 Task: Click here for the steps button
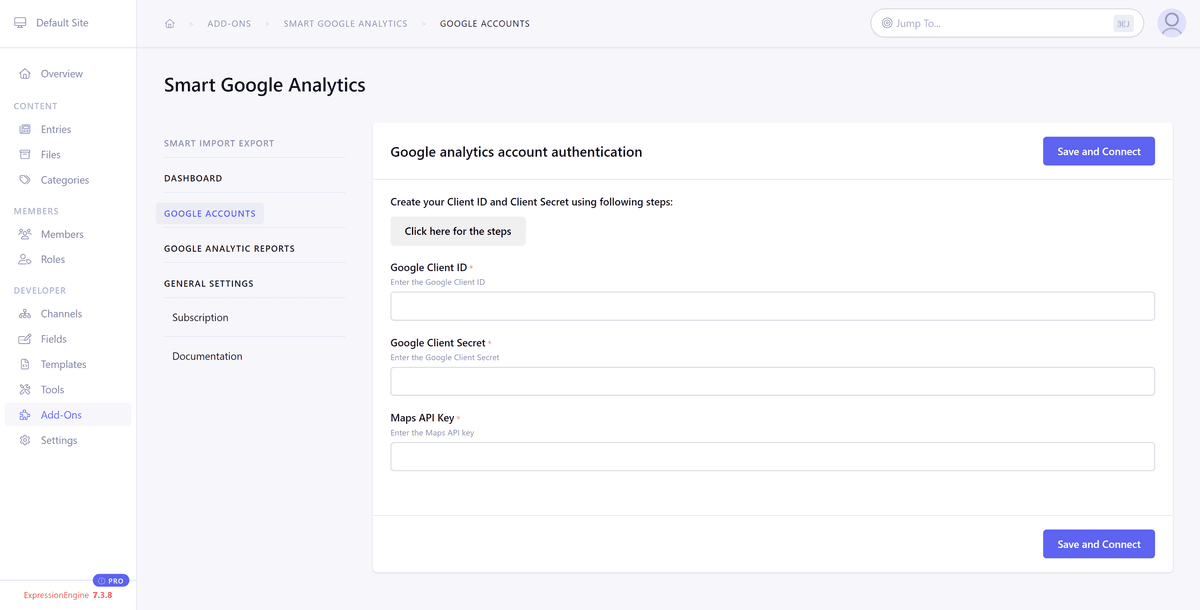[x=458, y=231]
